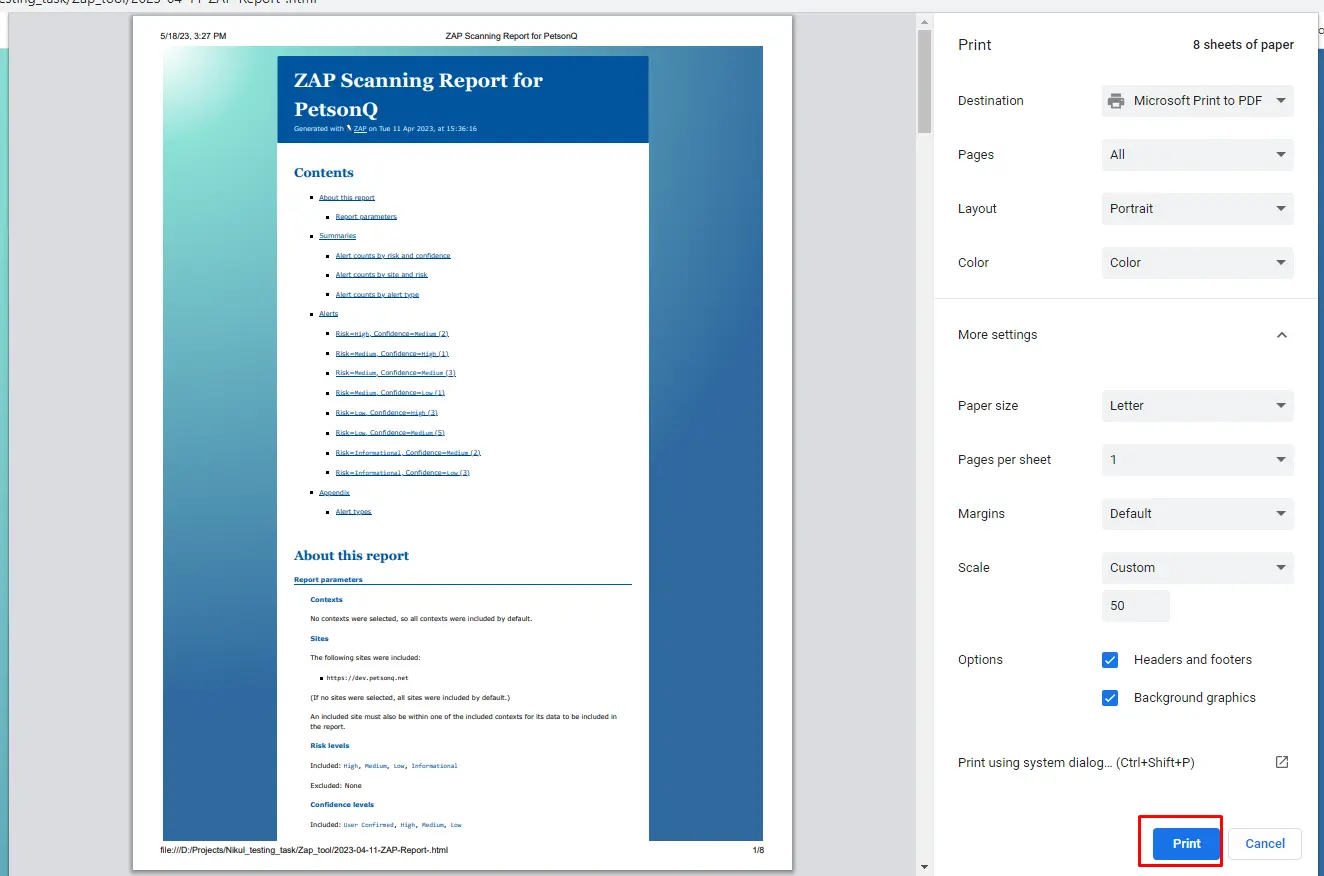Click 'Risk=Medium, Confidence=Low (1)' link
Screen dimensions: 1324x876
[390, 393]
